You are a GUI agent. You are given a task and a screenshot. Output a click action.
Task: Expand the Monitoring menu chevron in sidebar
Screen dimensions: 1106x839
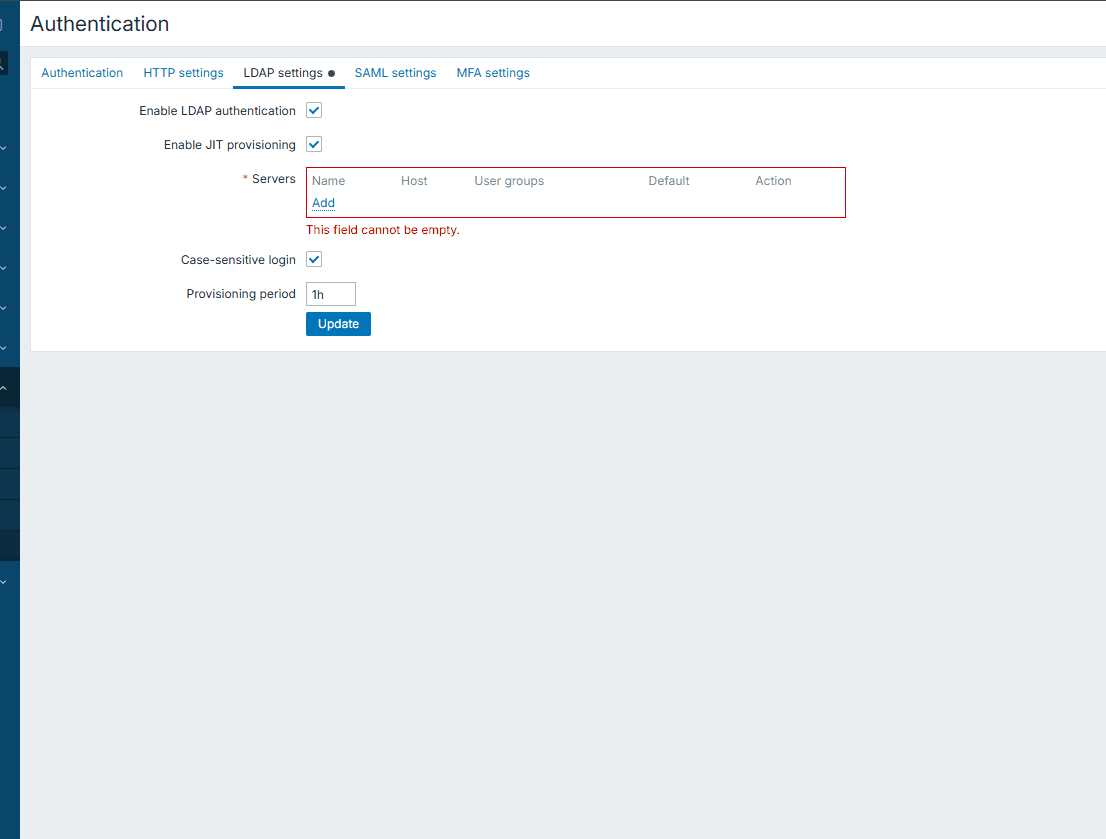pyautogui.click(x=4, y=148)
